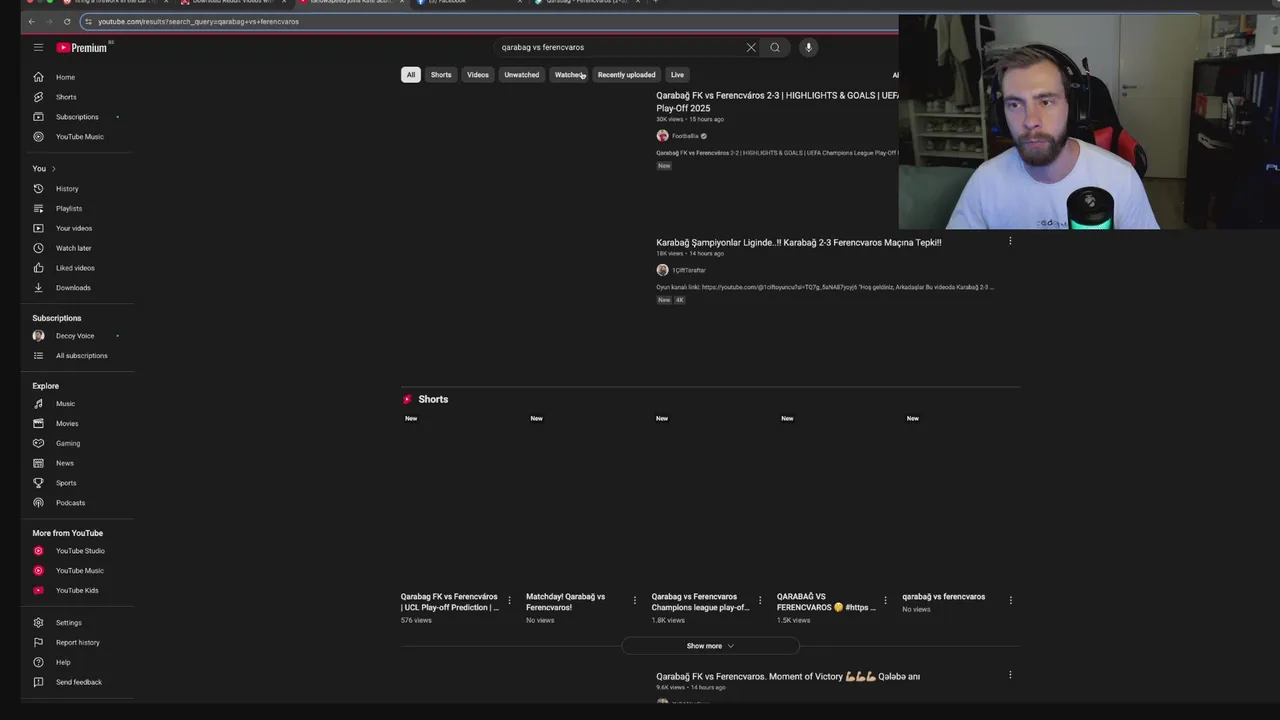Open Moment of Victory video title
The width and height of the screenshot is (1280, 720).
coord(788,676)
